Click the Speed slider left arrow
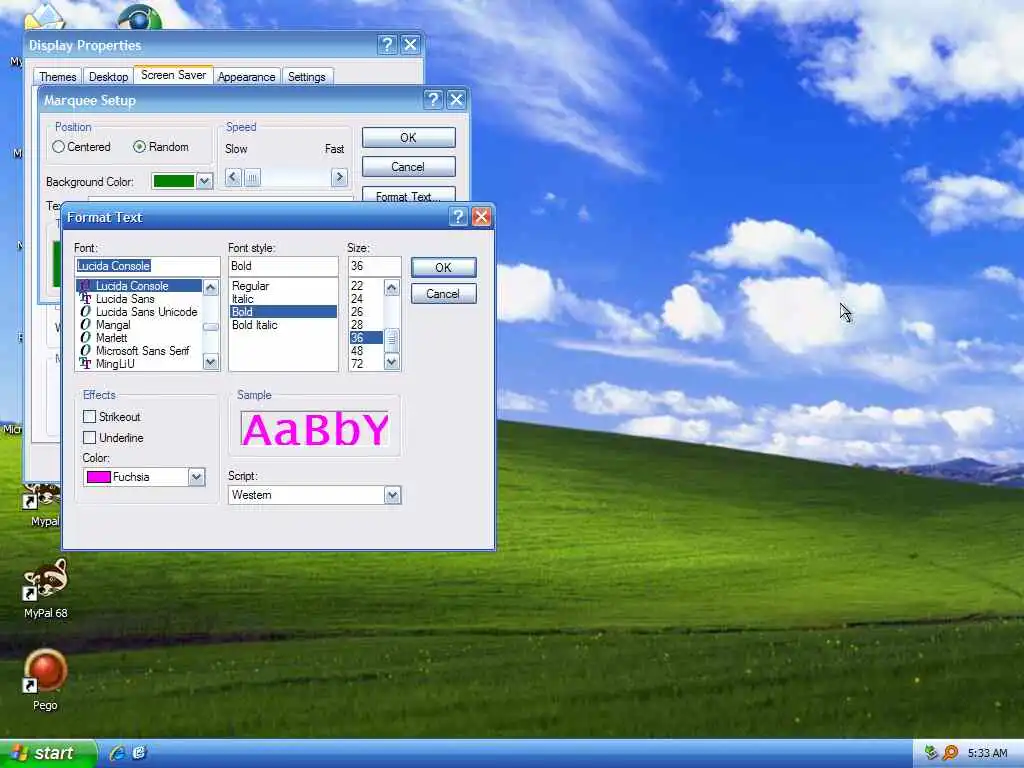The width and height of the screenshot is (1024, 768). [233, 177]
